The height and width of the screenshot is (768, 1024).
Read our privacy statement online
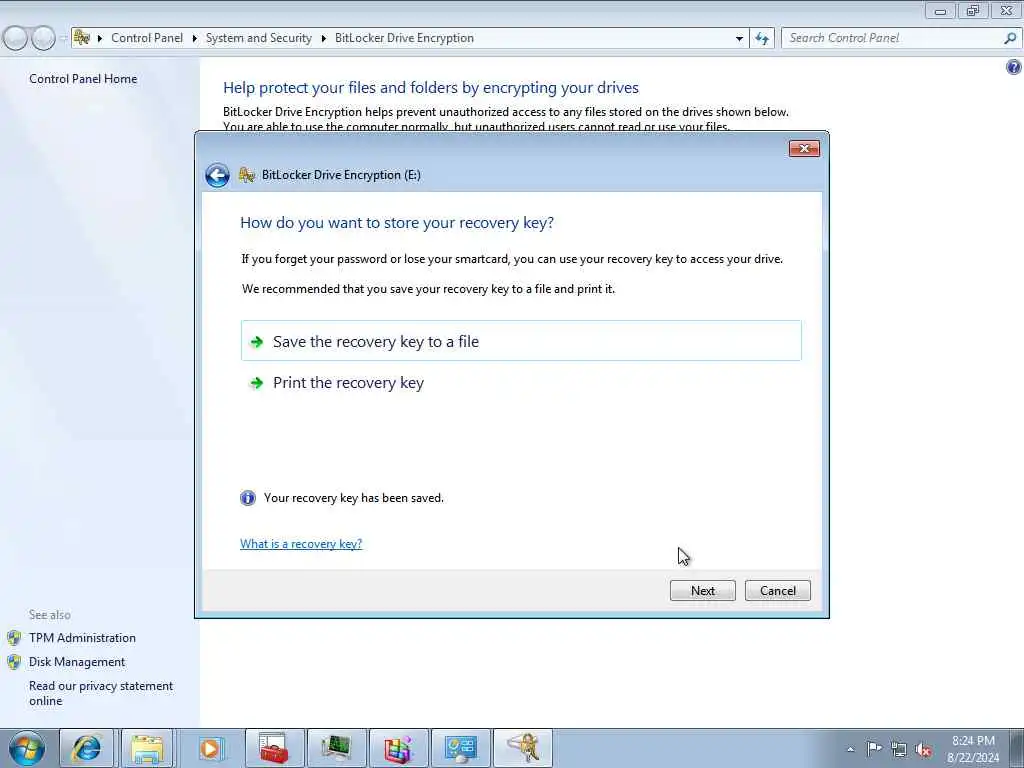coord(101,693)
